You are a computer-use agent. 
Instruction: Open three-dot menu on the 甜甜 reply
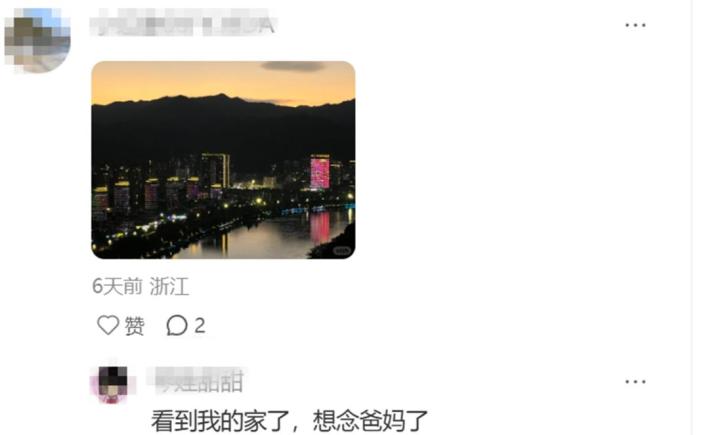tap(635, 382)
